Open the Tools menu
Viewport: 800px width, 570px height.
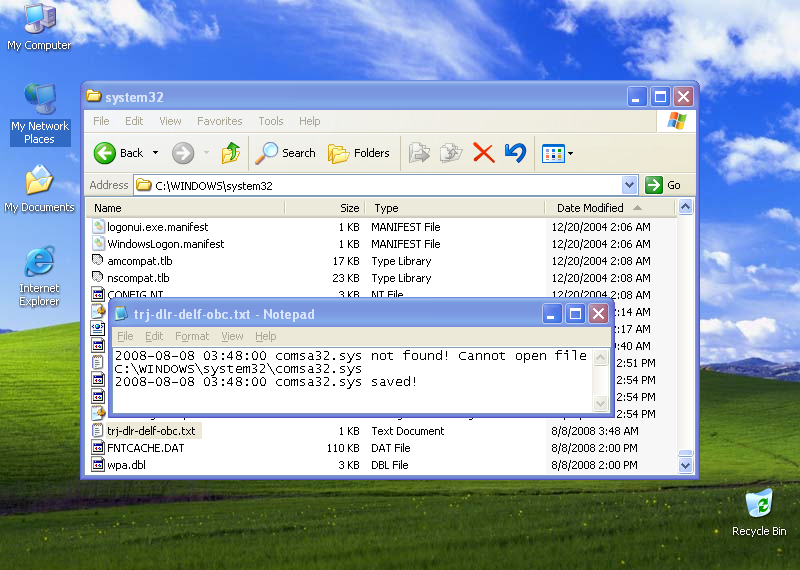pyautogui.click(x=270, y=121)
